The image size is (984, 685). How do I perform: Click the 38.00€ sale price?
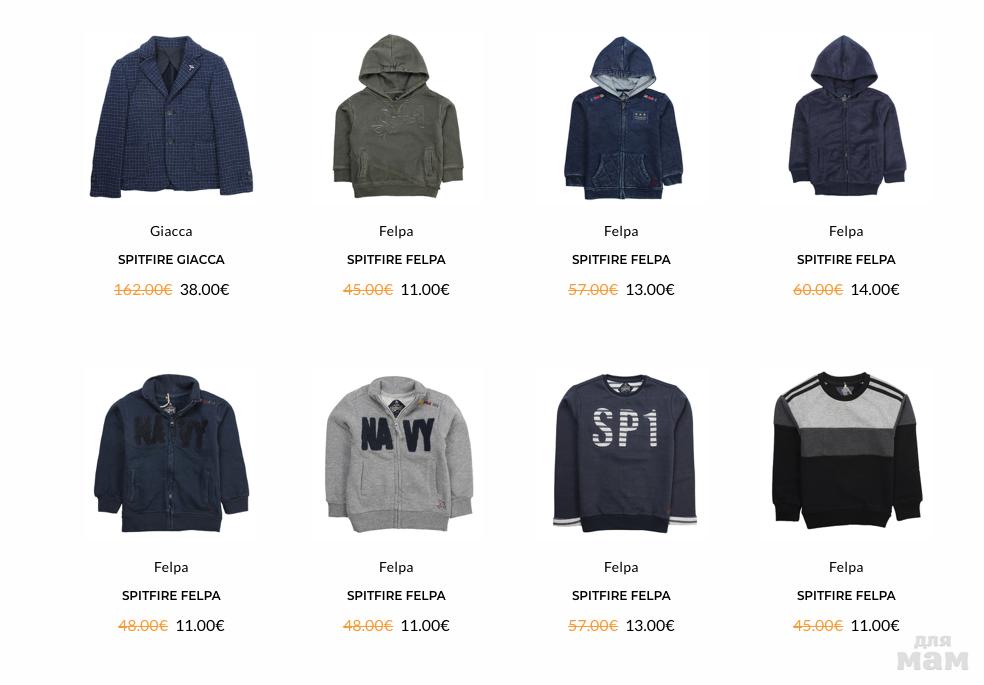pyautogui.click(x=205, y=290)
